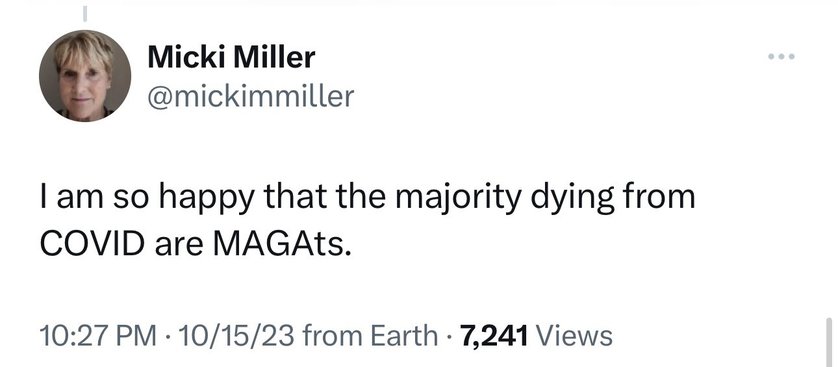
Task: Click the first name "Micki" in the header
Action: click(187, 57)
